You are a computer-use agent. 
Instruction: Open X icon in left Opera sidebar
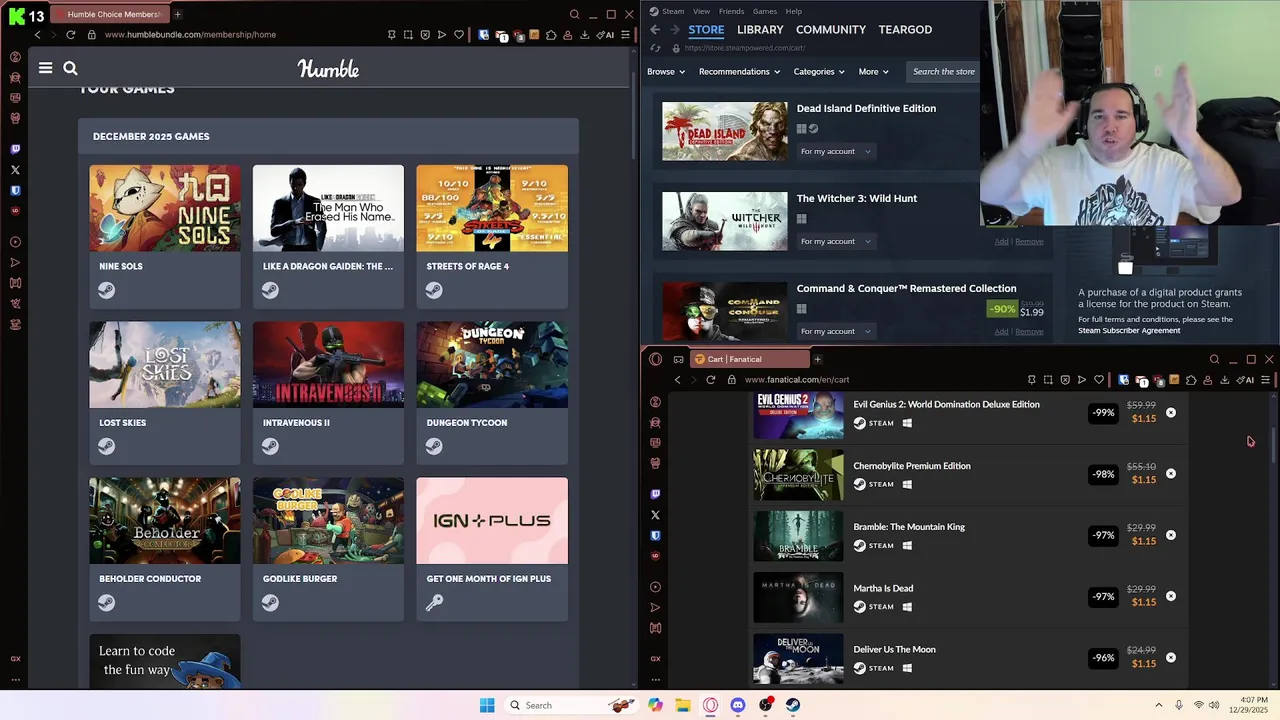[15, 170]
